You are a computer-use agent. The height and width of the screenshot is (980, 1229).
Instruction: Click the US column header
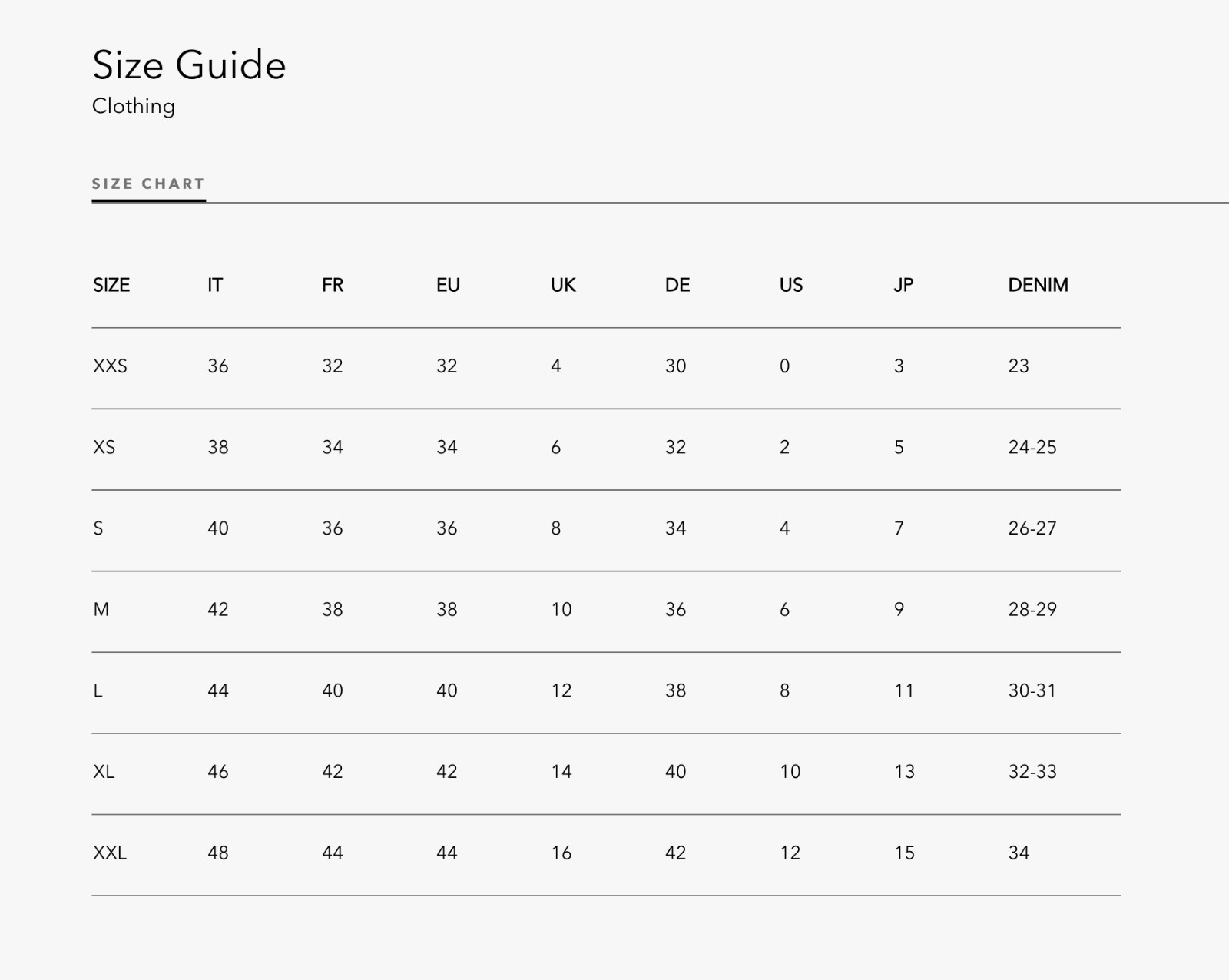click(x=791, y=285)
